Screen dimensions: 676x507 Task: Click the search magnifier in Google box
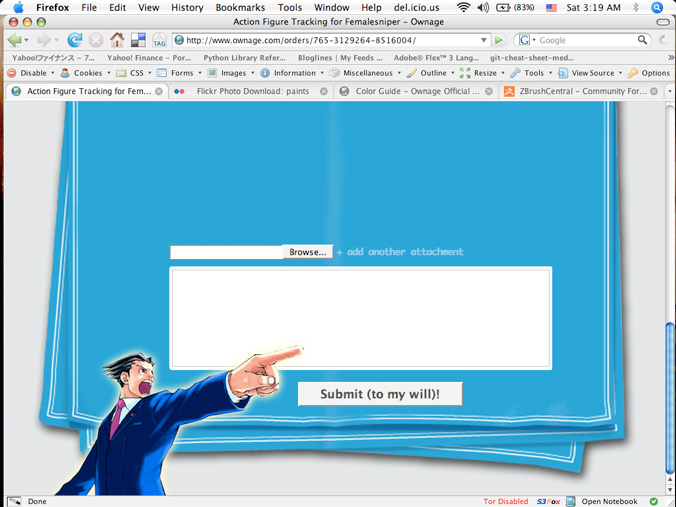642,40
